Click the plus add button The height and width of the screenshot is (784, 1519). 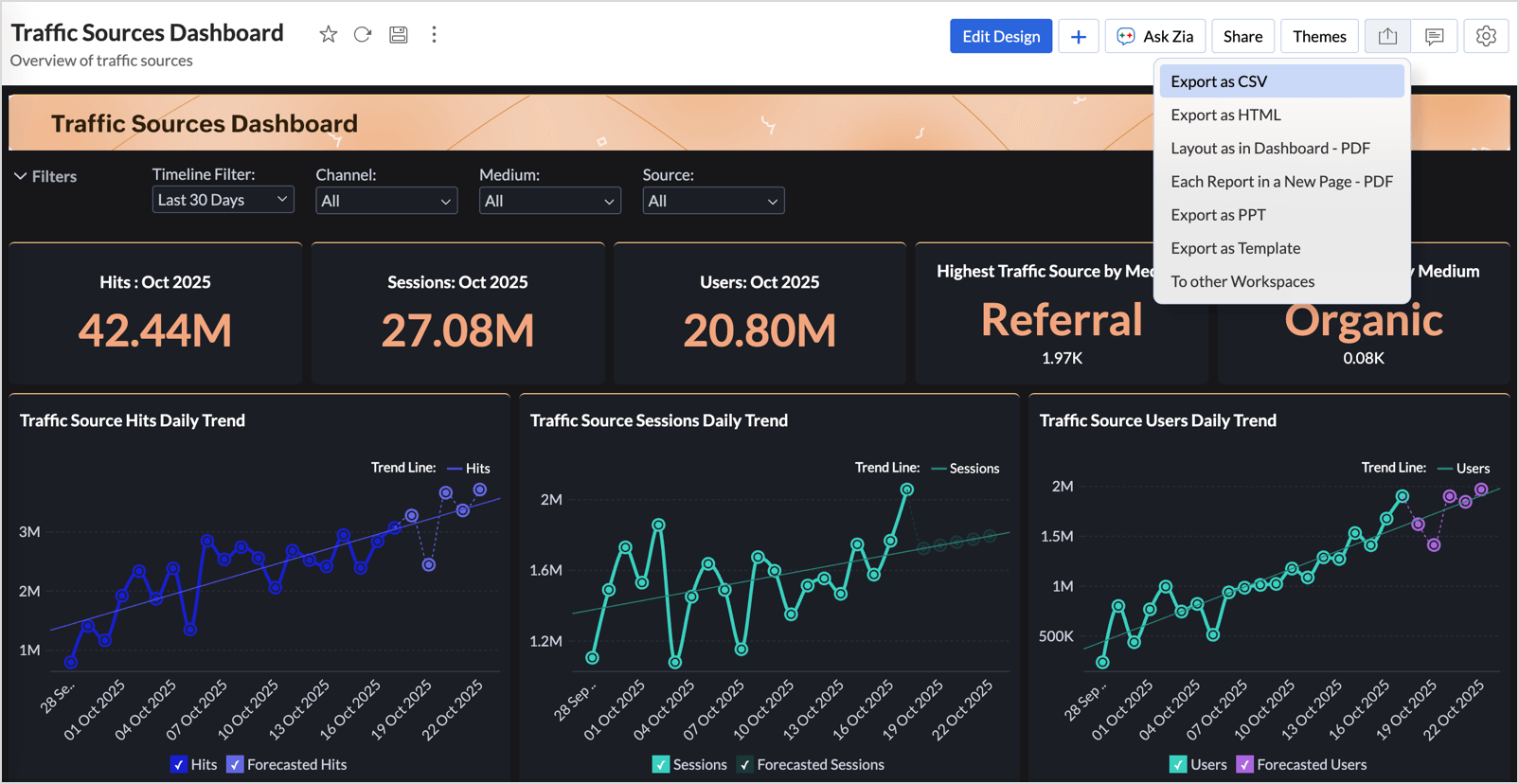click(1078, 37)
